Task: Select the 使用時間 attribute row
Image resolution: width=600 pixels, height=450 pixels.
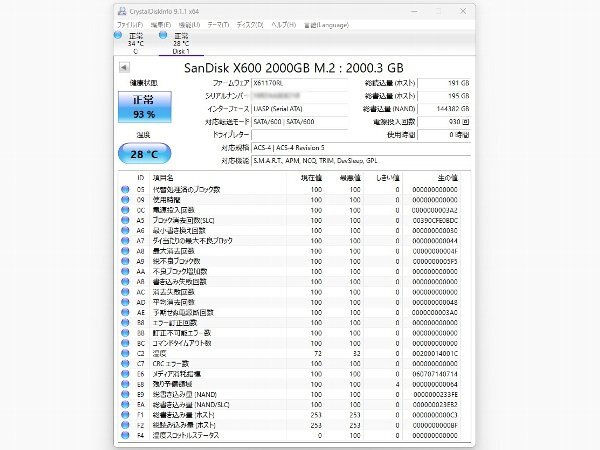Action: coord(291,200)
